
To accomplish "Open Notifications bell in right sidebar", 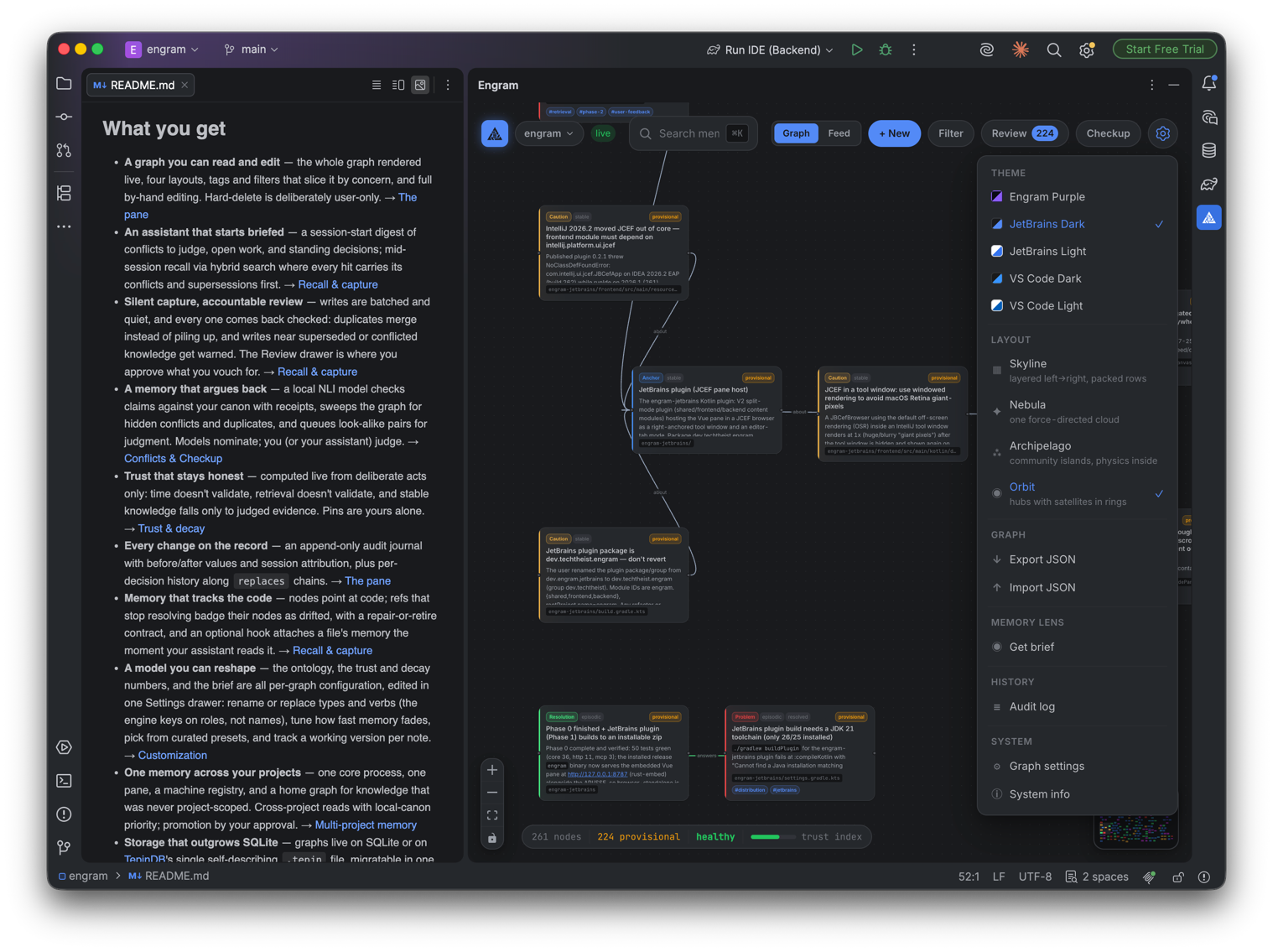I will click(1208, 83).
